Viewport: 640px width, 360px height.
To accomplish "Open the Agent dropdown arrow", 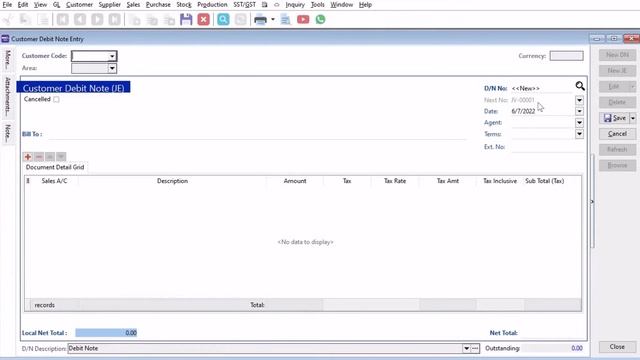I will coord(579,122).
